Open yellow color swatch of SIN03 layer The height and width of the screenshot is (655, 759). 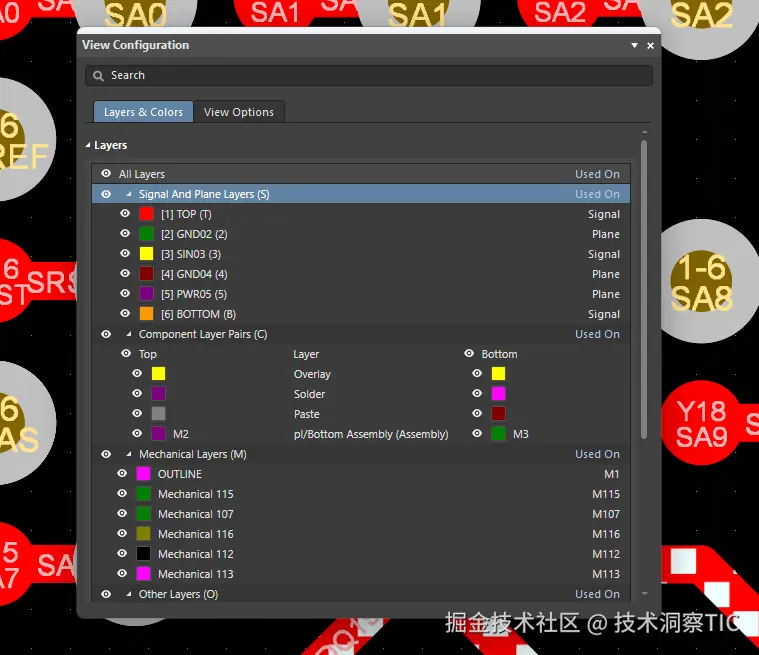point(146,254)
